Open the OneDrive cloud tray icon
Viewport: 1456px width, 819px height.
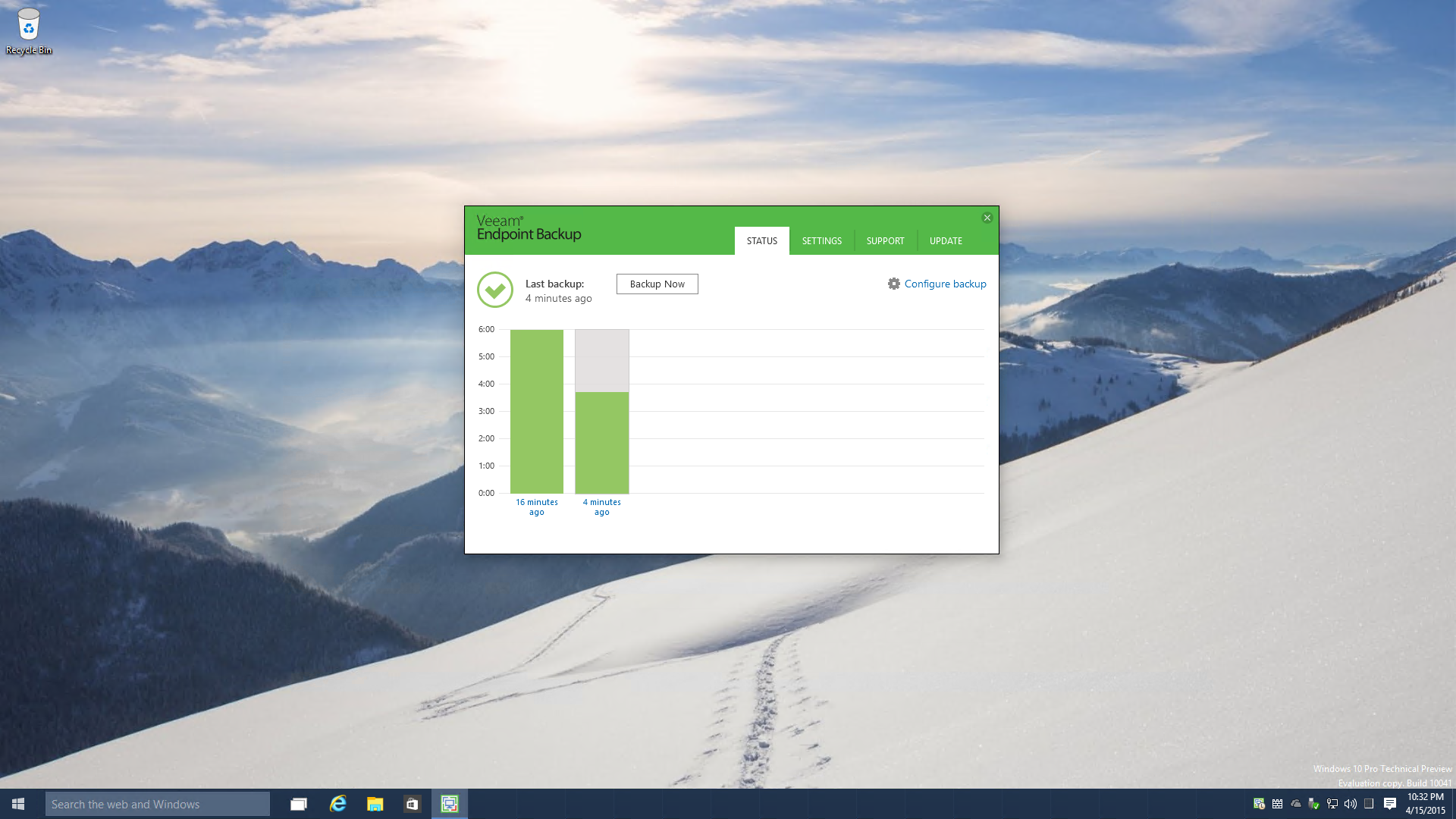coord(1296,804)
